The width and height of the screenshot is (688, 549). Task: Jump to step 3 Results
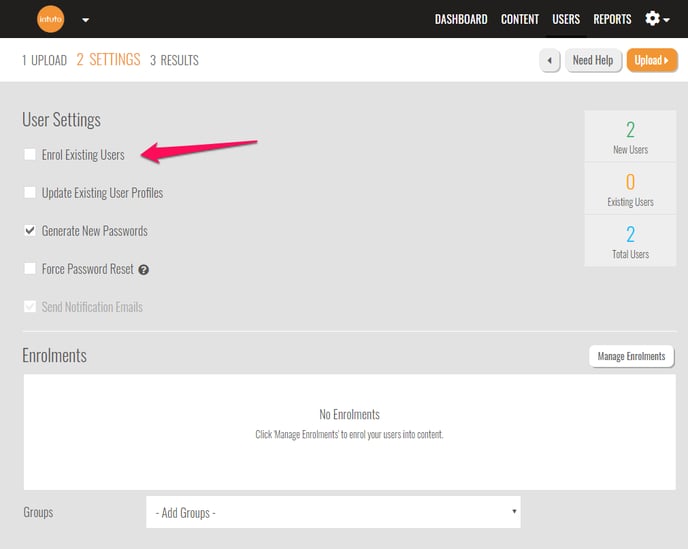[x=174, y=60]
